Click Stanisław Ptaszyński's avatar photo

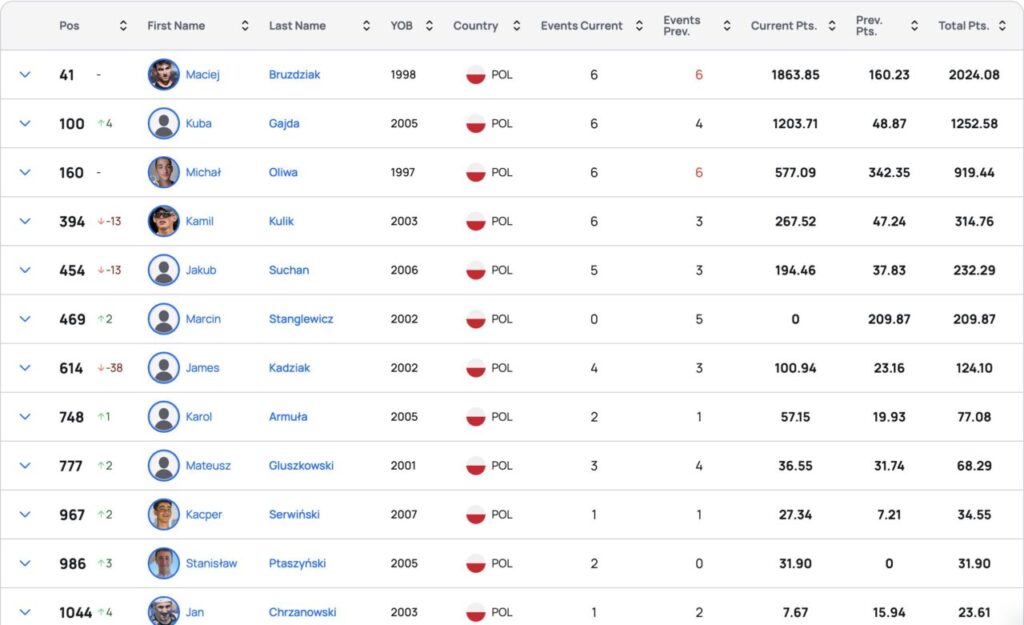pos(164,563)
